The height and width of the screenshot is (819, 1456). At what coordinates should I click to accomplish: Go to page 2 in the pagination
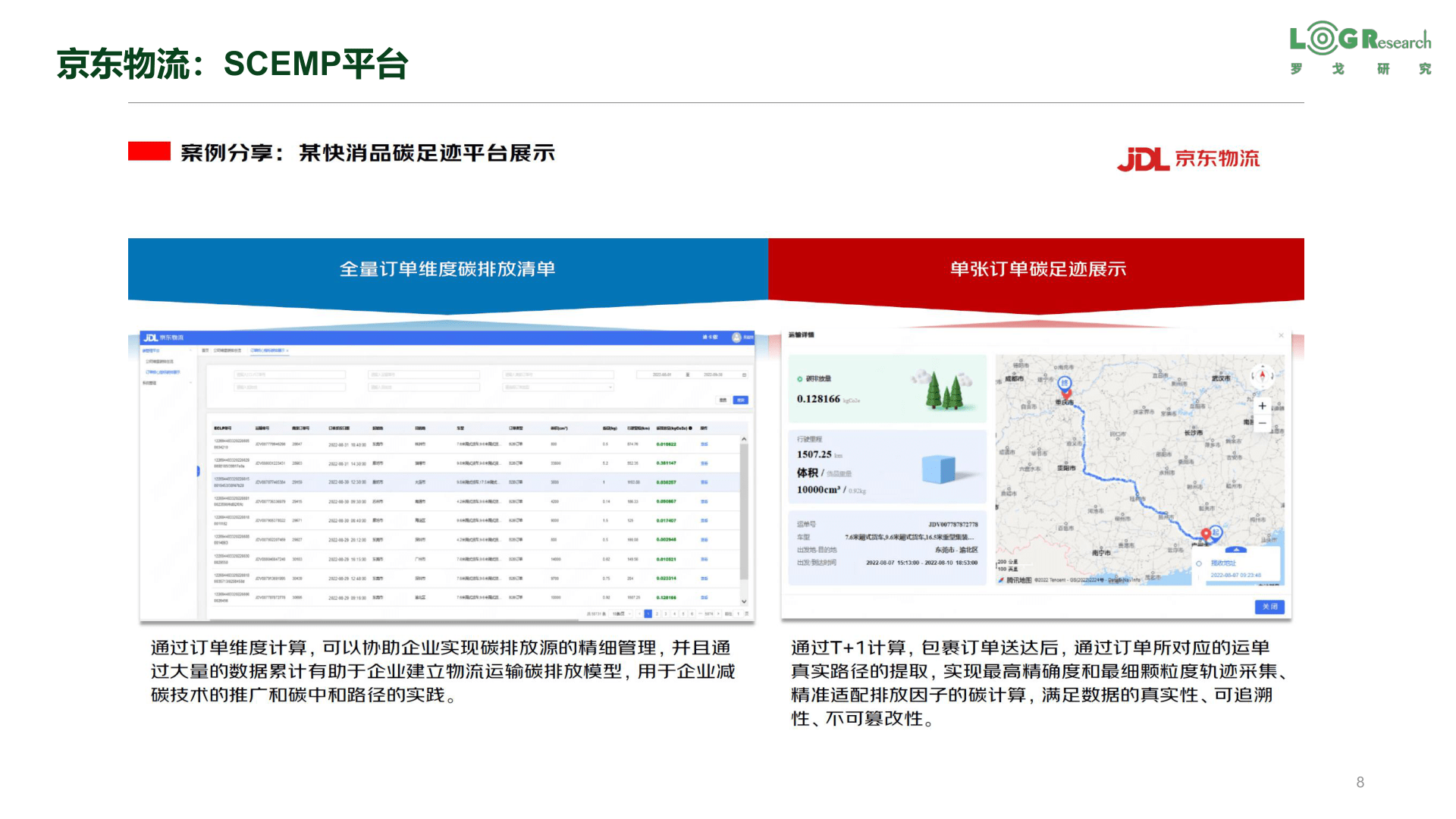tap(657, 613)
